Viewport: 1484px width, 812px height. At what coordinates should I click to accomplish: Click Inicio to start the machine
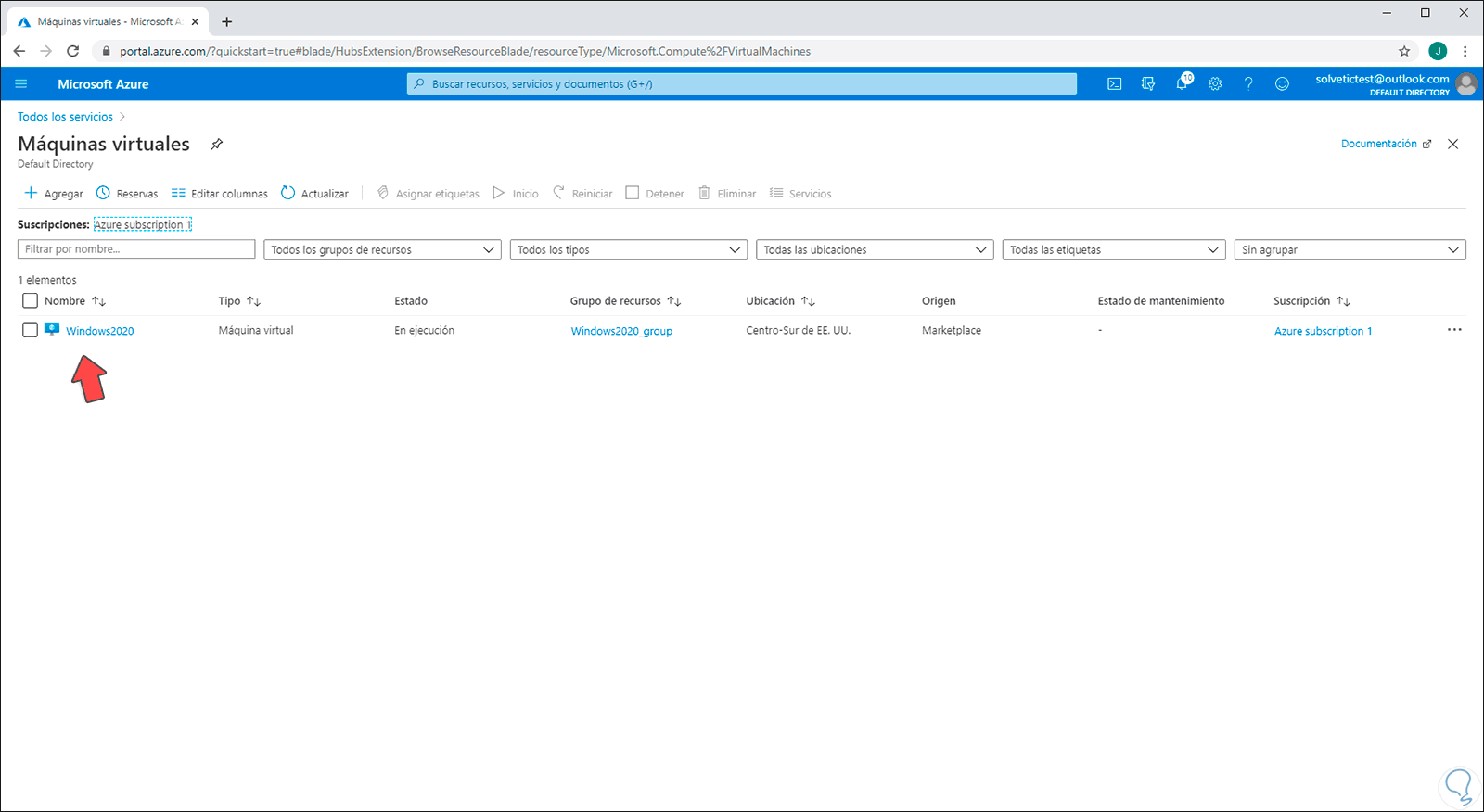pyautogui.click(x=516, y=194)
